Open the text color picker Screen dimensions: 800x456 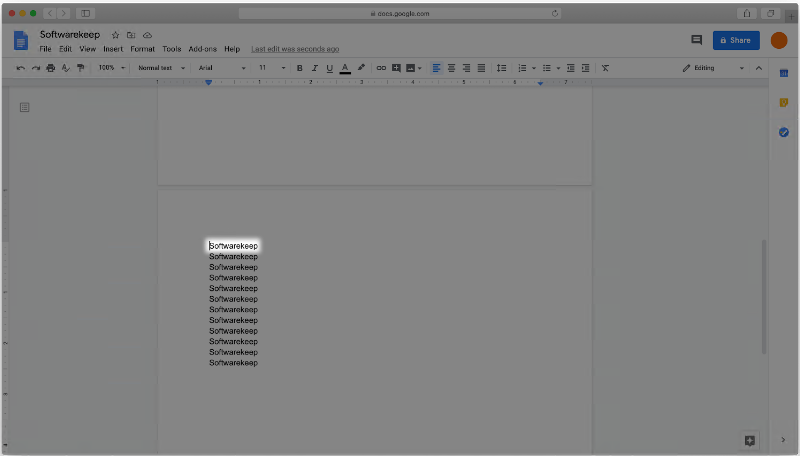coord(345,68)
